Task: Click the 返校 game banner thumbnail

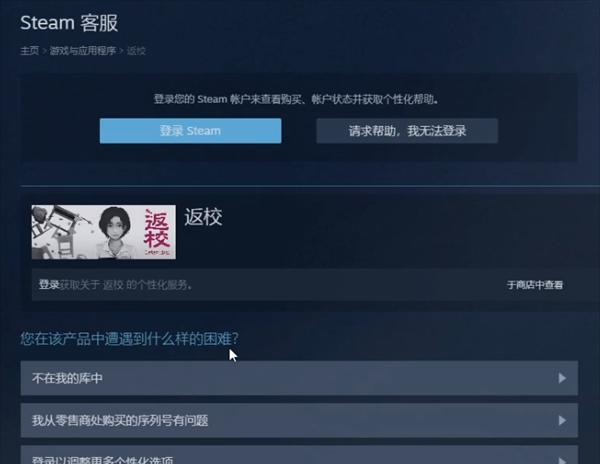Action: [104, 232]
